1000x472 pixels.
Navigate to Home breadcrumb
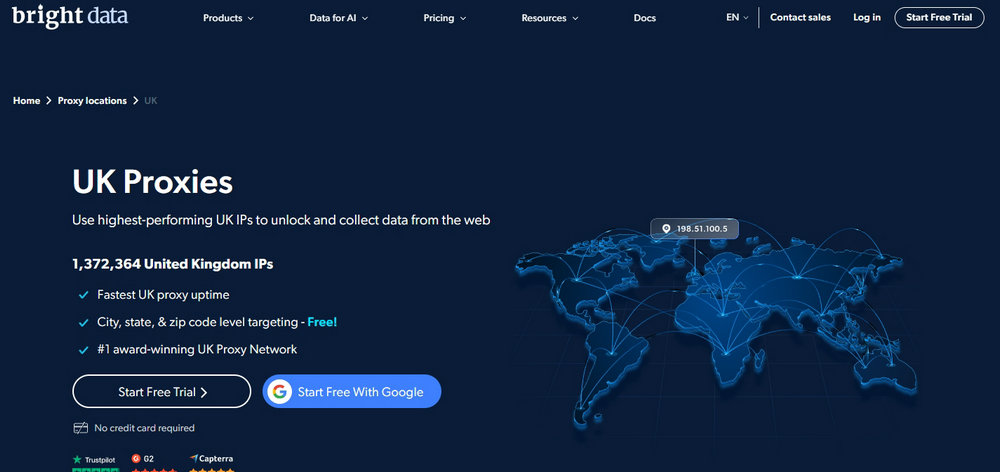(x=26, y=101)
